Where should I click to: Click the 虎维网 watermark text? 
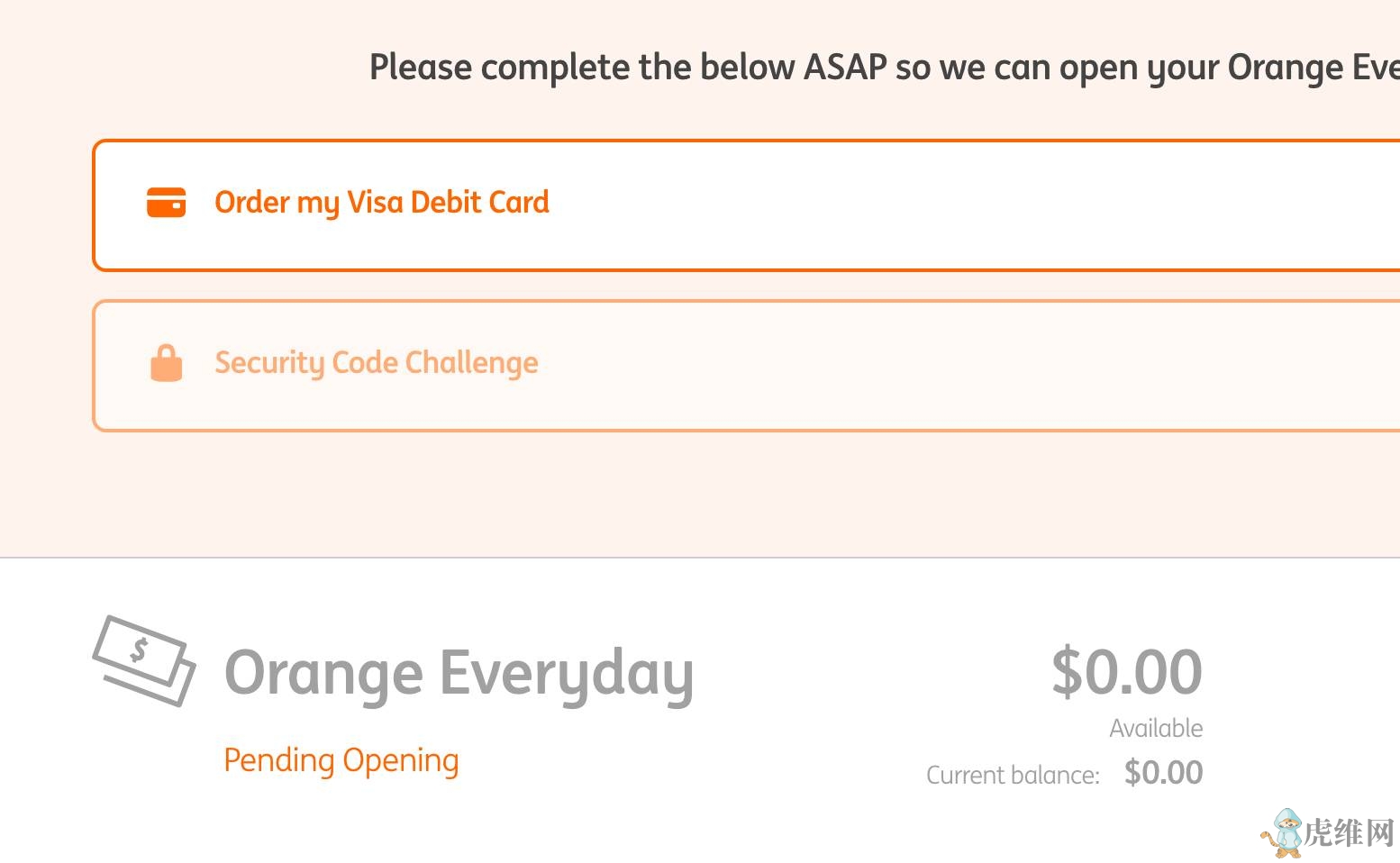1349,832
